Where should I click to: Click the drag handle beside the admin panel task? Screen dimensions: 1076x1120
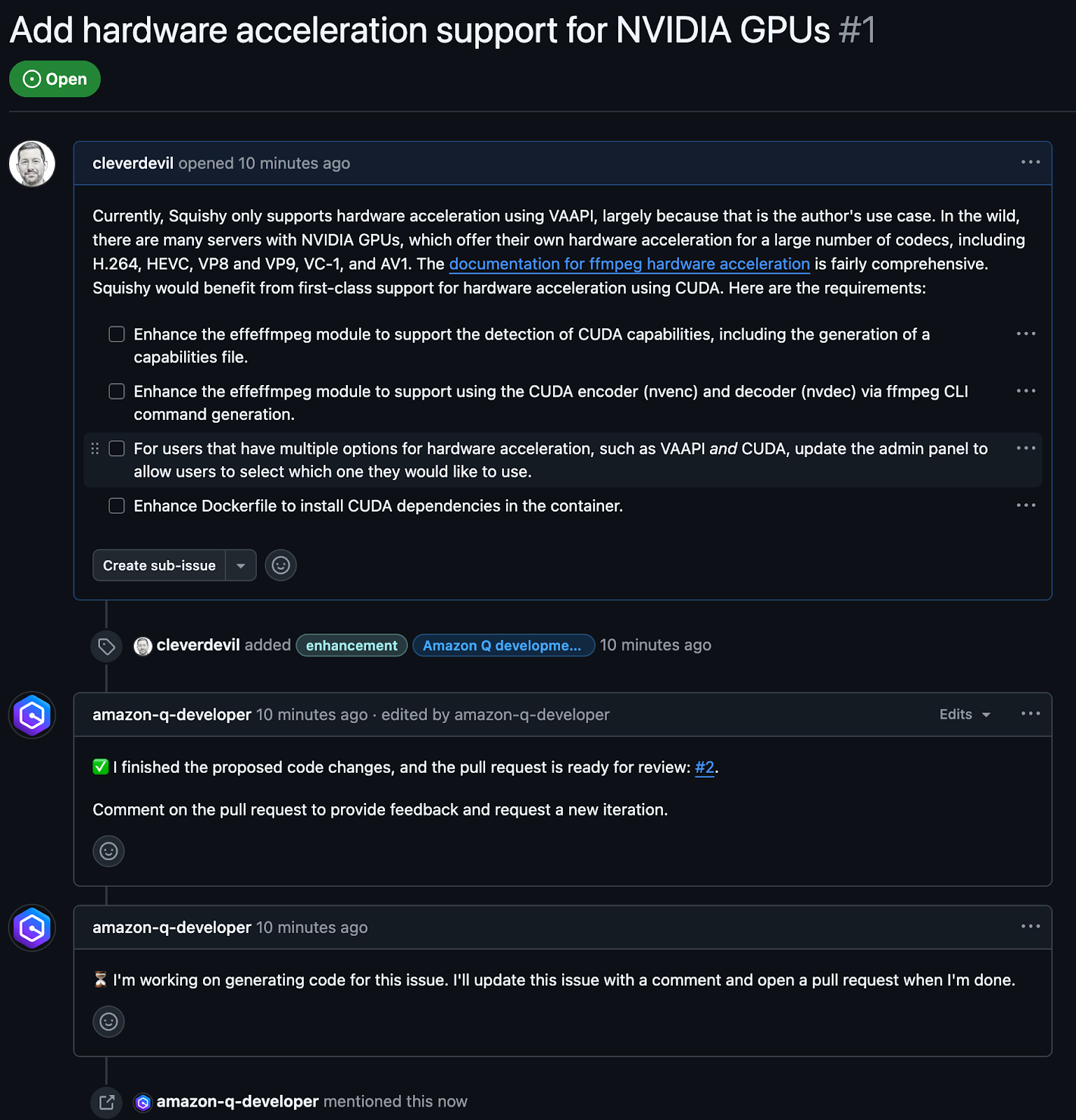[95, 449]
